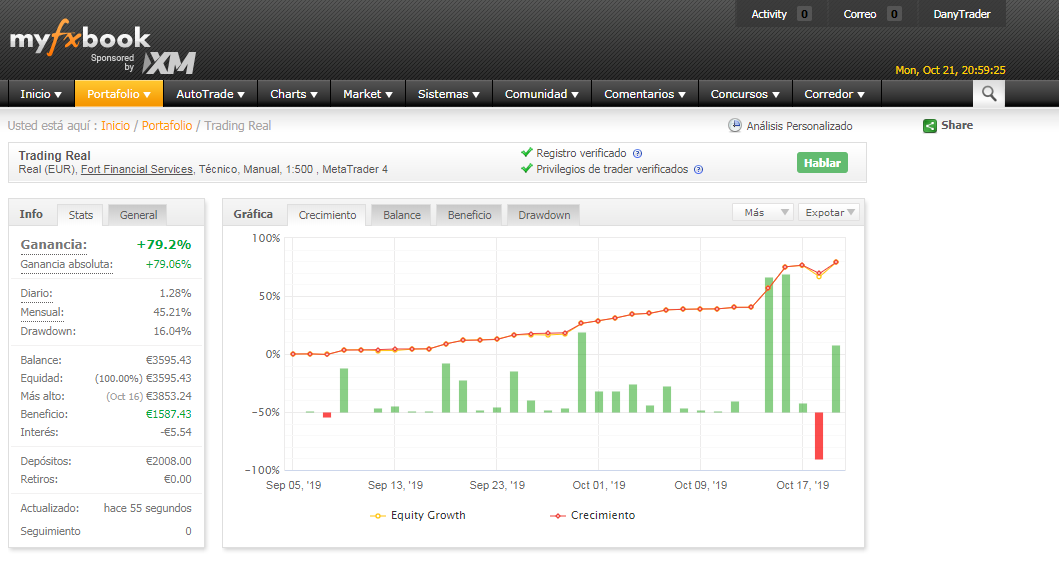Screen dimensions: 1059x569
Task: Open the Exportar dropdown
Action: coord(830,212)
